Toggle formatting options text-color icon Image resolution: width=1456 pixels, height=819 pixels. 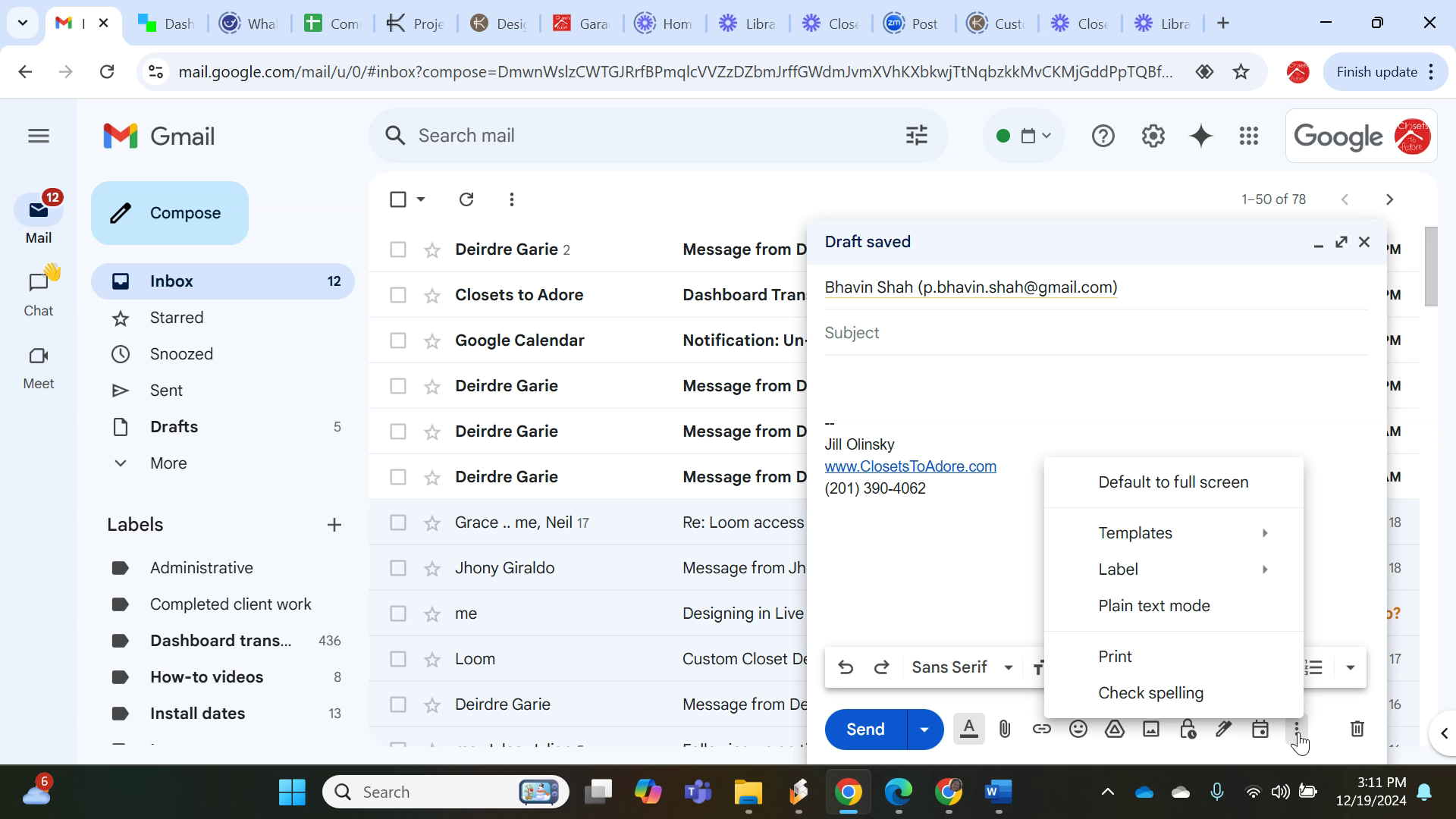(x=968, y=730)
